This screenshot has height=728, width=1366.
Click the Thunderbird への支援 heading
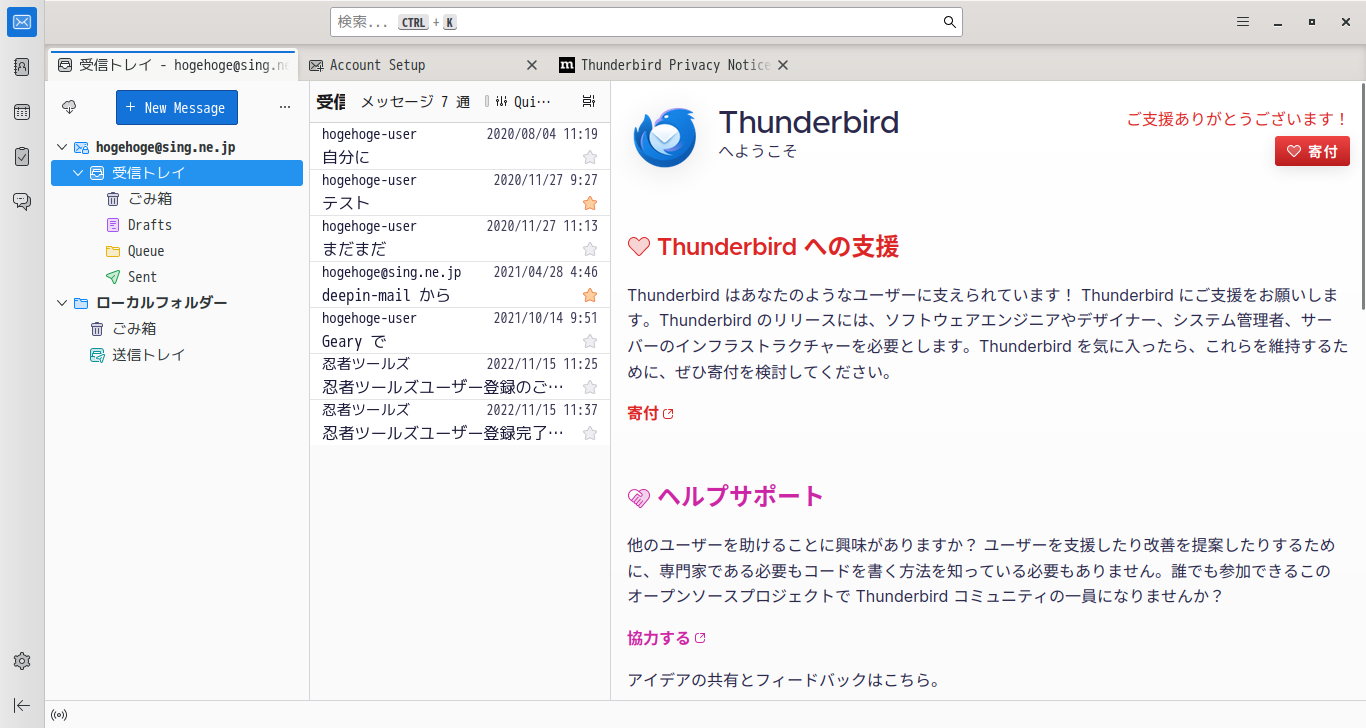pyautogui.click(x=778, y=246)
